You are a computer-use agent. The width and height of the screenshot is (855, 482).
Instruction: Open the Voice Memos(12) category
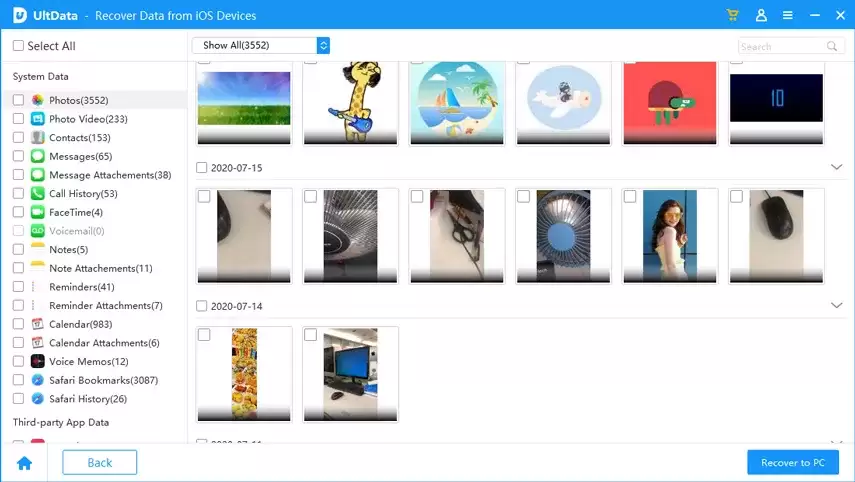(x=89, y=362)
